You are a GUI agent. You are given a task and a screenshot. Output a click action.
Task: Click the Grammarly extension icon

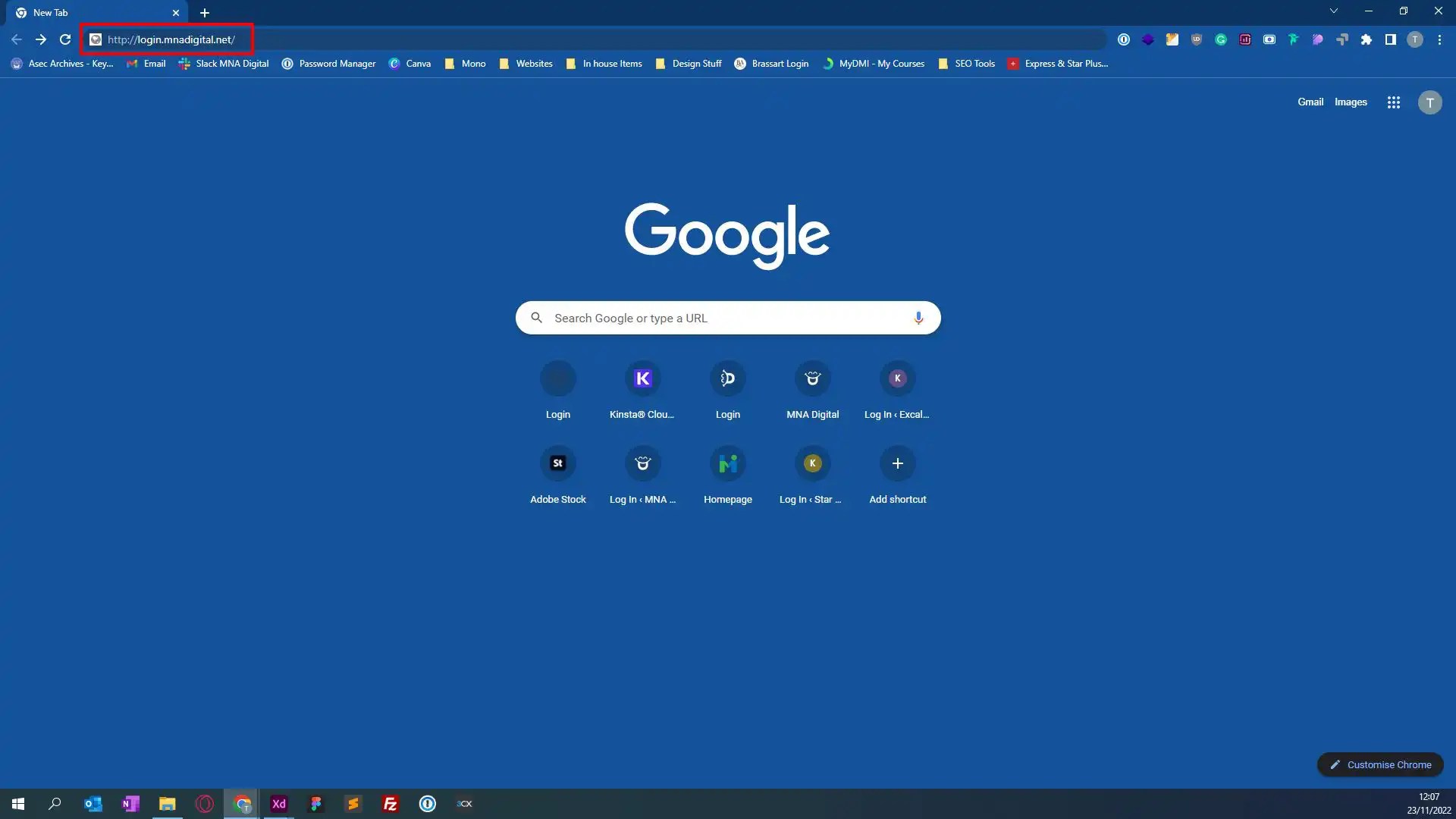pos(1221,39)
